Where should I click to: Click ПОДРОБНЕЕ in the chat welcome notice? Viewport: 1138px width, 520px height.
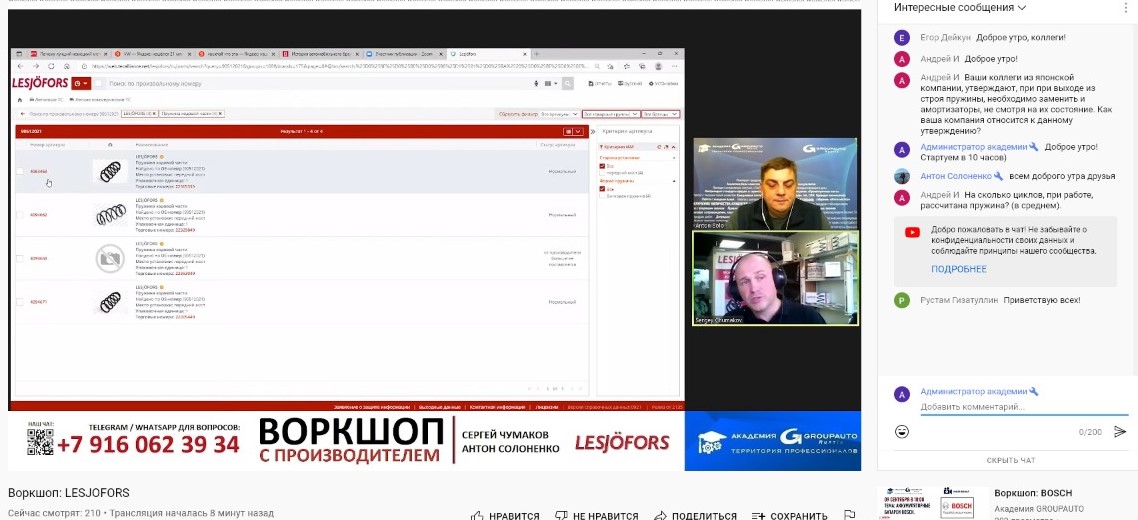959,269
